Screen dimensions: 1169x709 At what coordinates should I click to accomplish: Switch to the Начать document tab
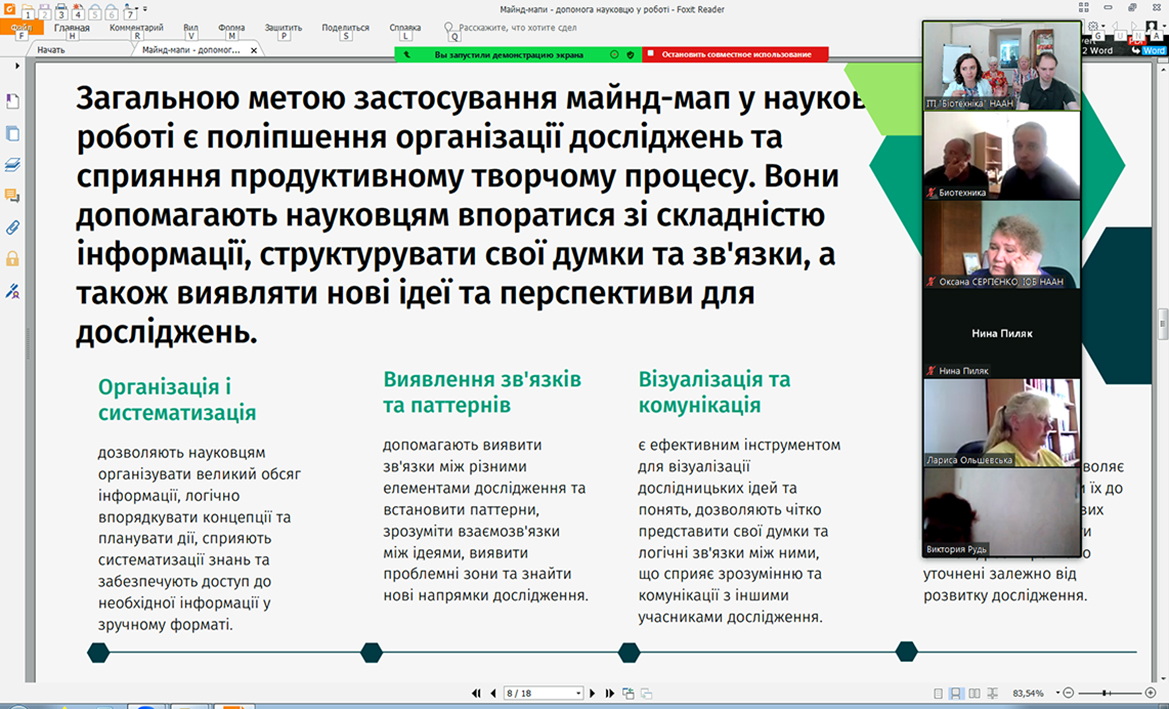coord(51,50)
